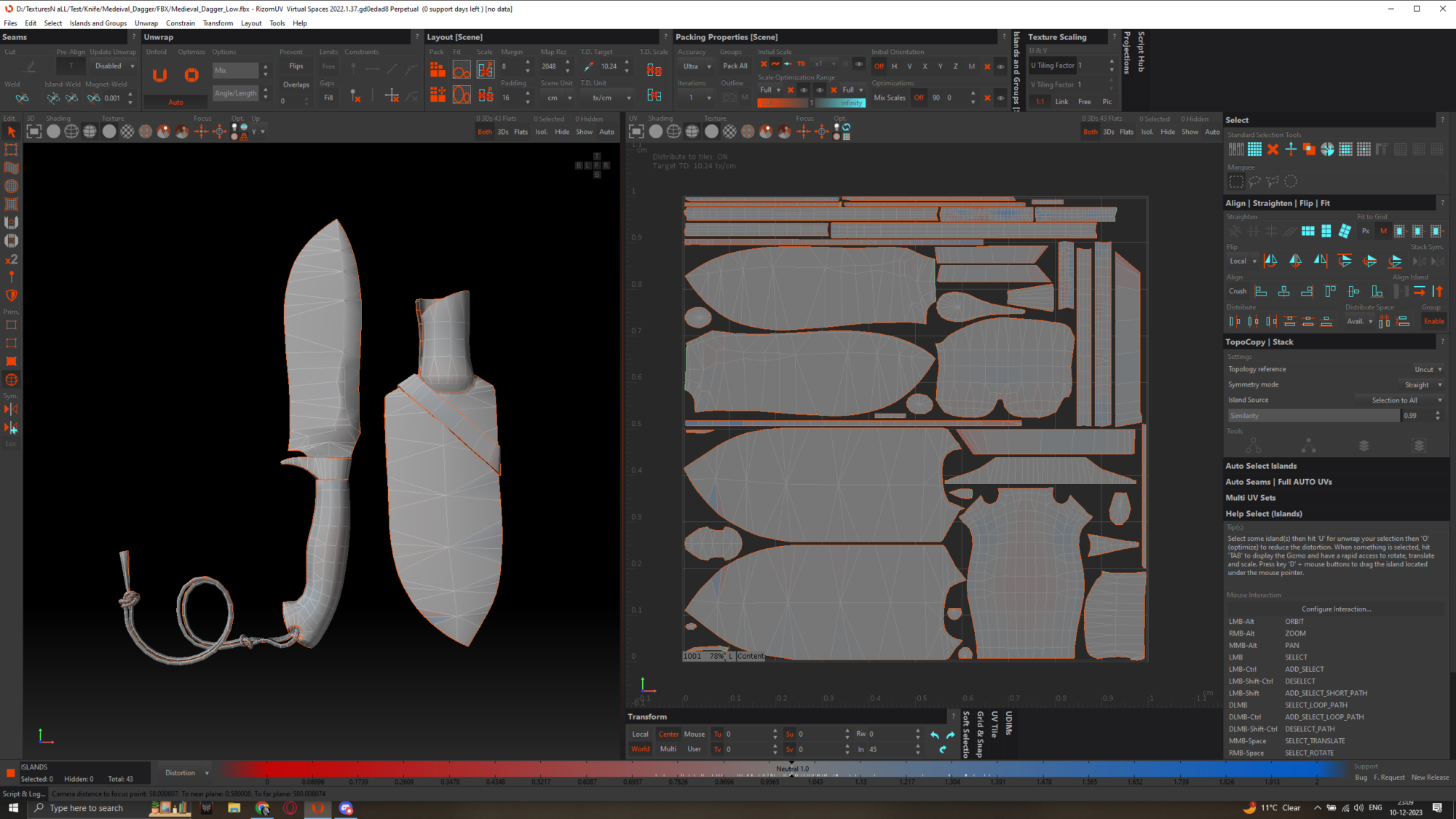
Task: Toggle Flips prevention in Unwrap panel
Action: tap(296, 66)
